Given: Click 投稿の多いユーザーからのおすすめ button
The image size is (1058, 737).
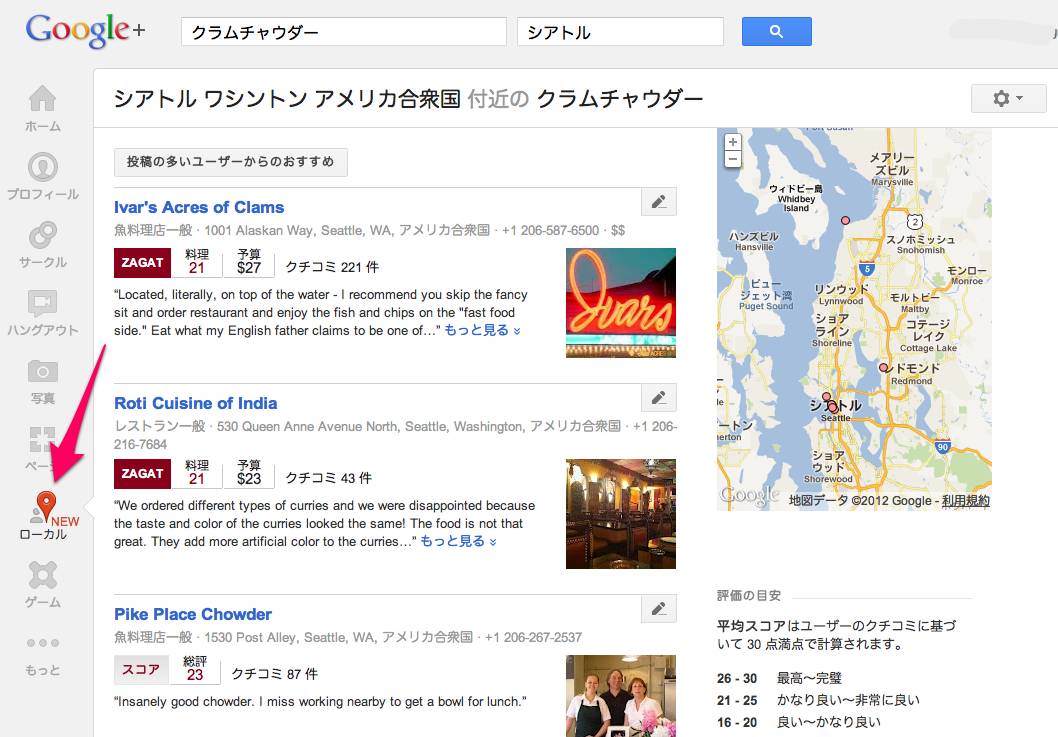Looking at the screenshot, I should click(231, 162).
